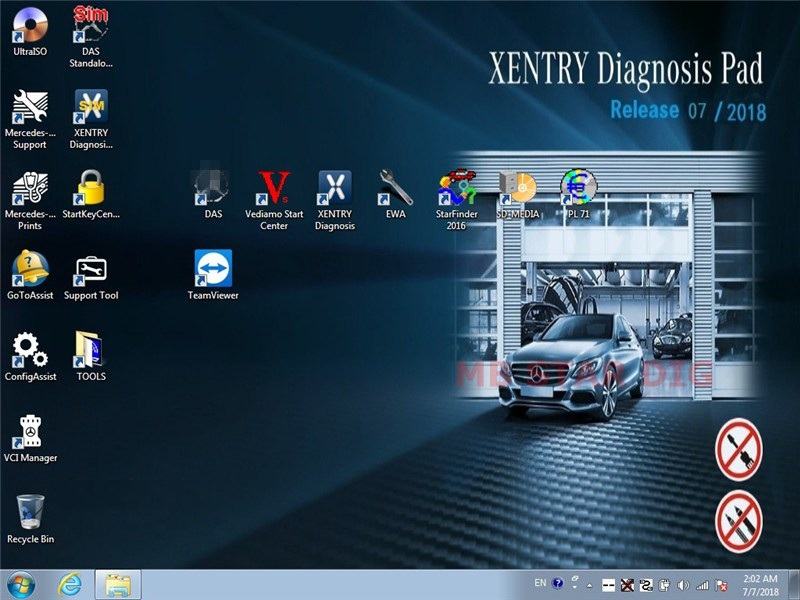The width and height of the screenshot is (800, 600).
Task: Click the Windows Start button
Action: pyautogui.click(x=21, y=583)
